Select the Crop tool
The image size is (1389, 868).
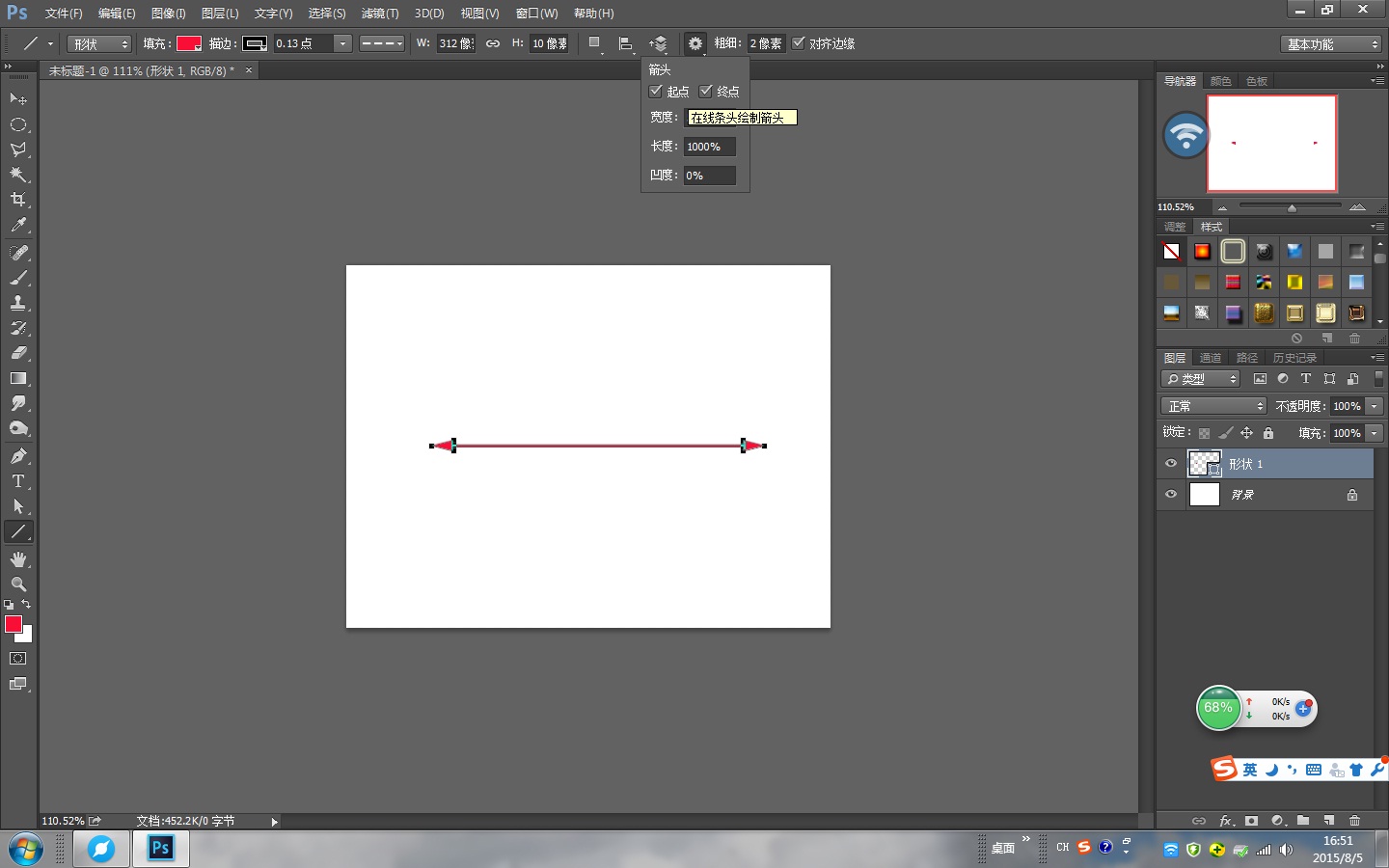coord(18,200)
